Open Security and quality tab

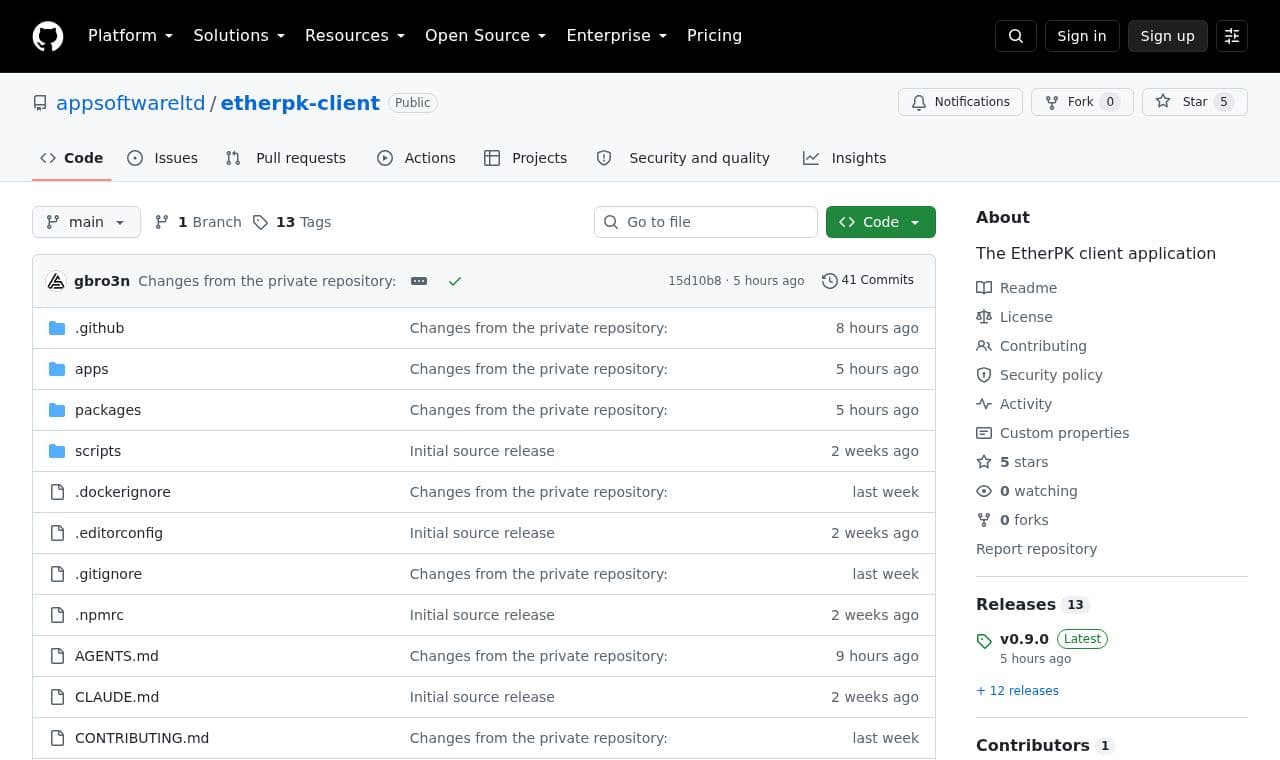pos(683,158)
